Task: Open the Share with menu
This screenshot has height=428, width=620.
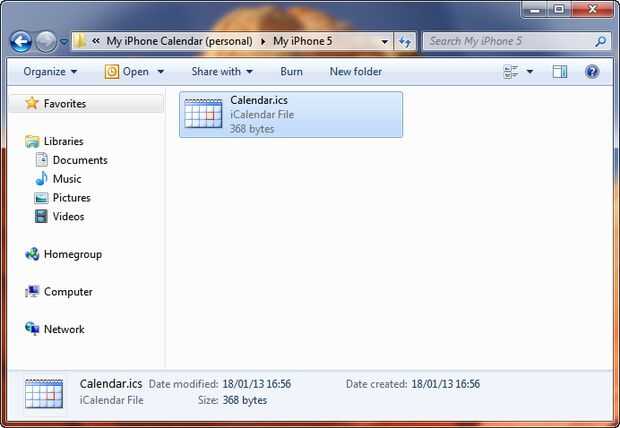Action: 222,72
